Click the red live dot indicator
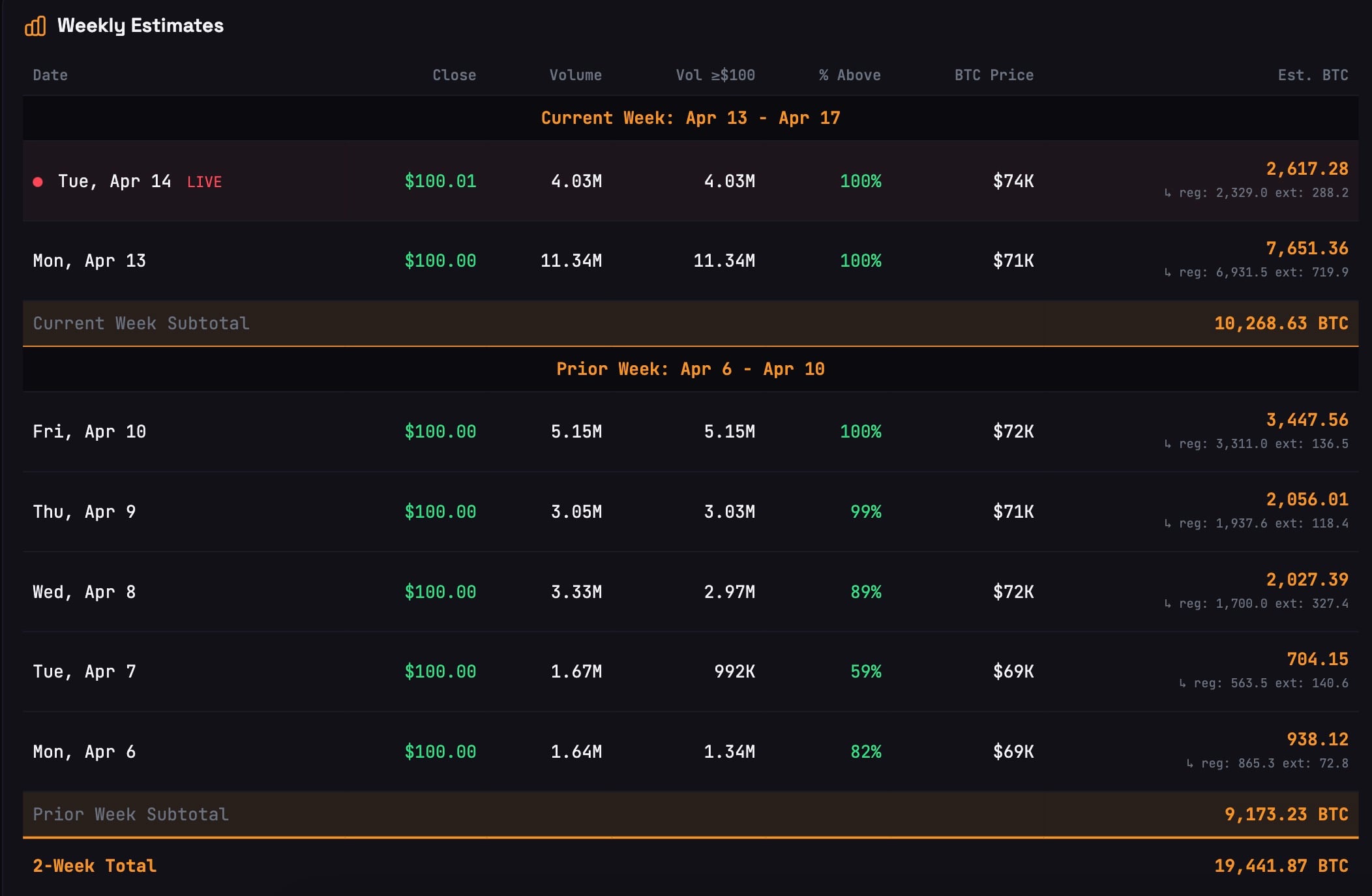The image size is (1372, 896). click(38, 182)
